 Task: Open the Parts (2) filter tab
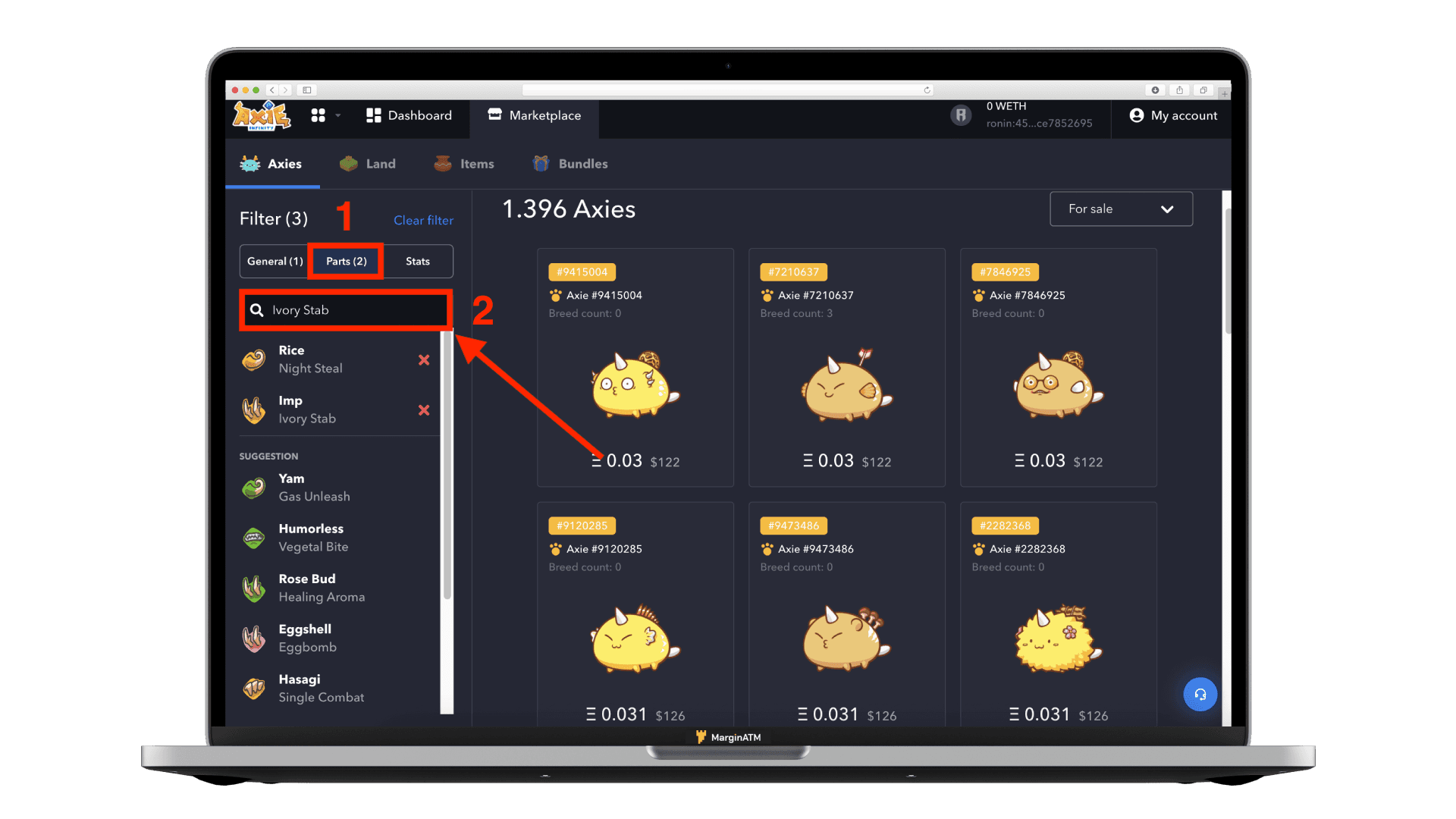[x=346, y=261]
